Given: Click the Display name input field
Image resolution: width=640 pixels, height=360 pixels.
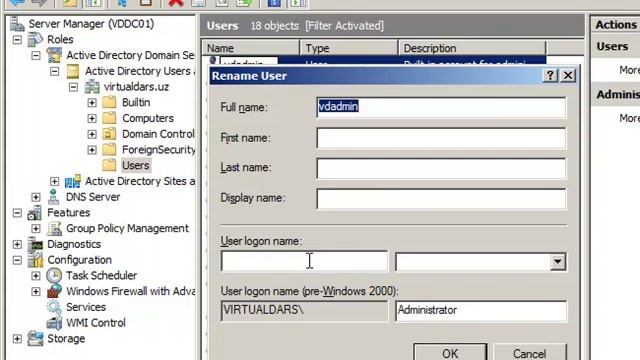Looking at the screenshot, I should pyautogui.click(x=441, y=199).
